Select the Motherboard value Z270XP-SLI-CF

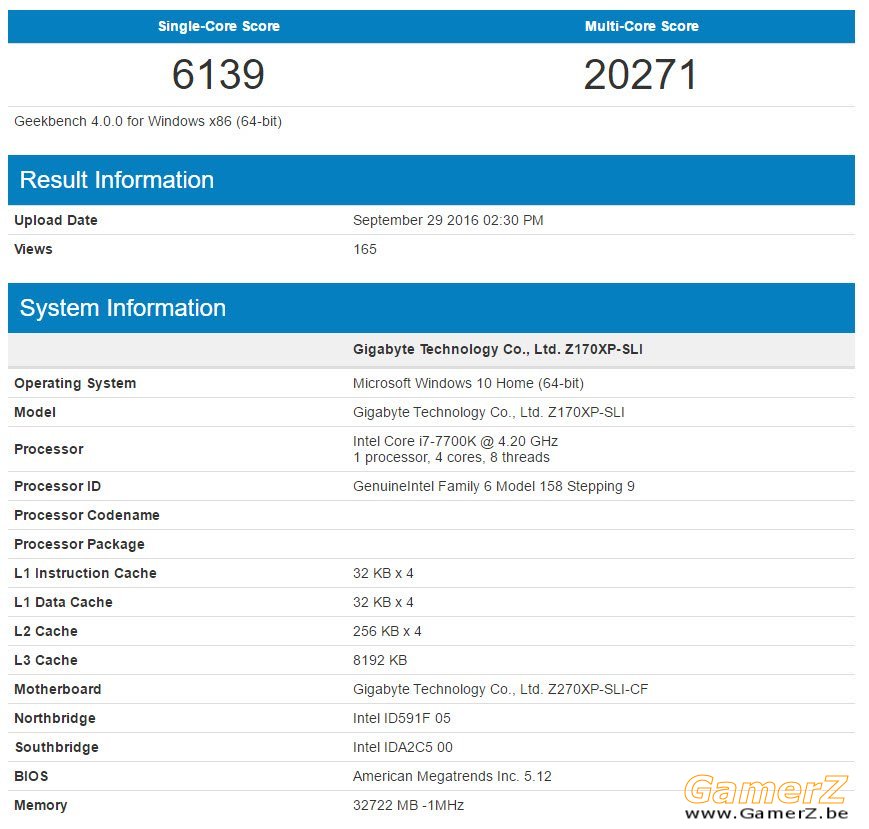click(500, 689)
